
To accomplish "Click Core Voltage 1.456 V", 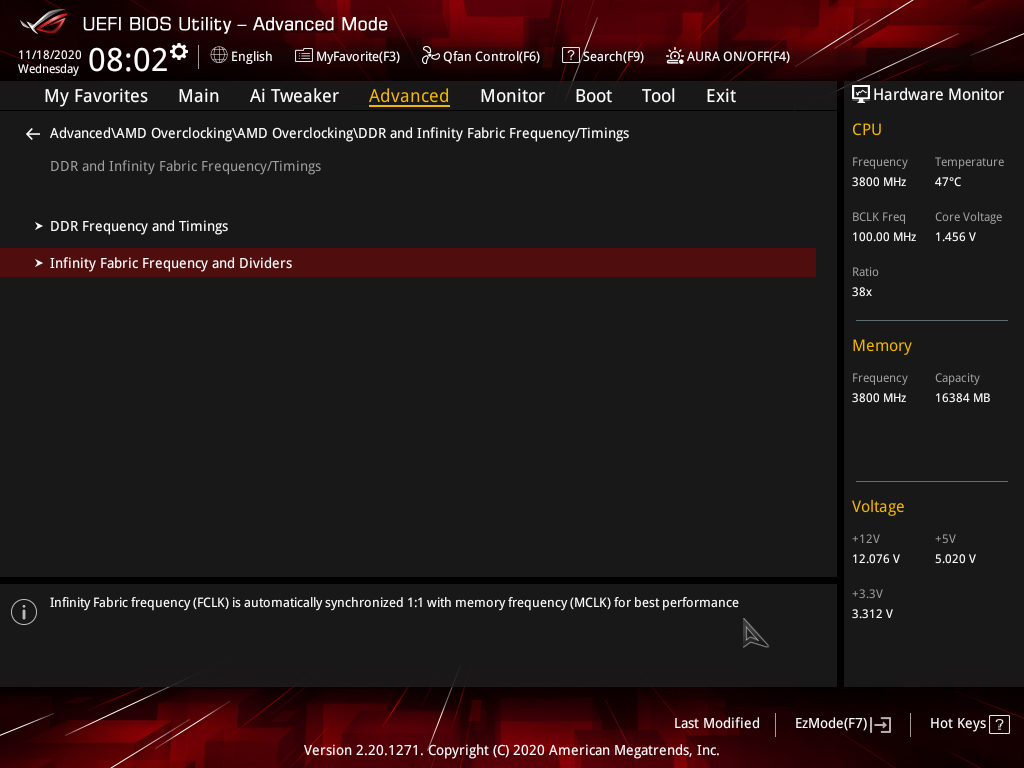I will coord(955,237).
